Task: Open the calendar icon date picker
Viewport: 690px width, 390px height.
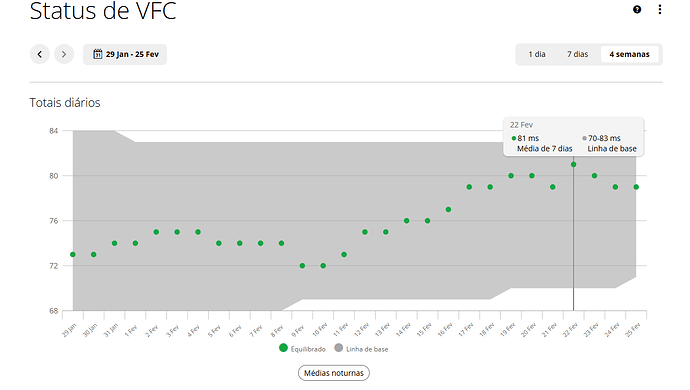Action: click(x=98, y=54)
